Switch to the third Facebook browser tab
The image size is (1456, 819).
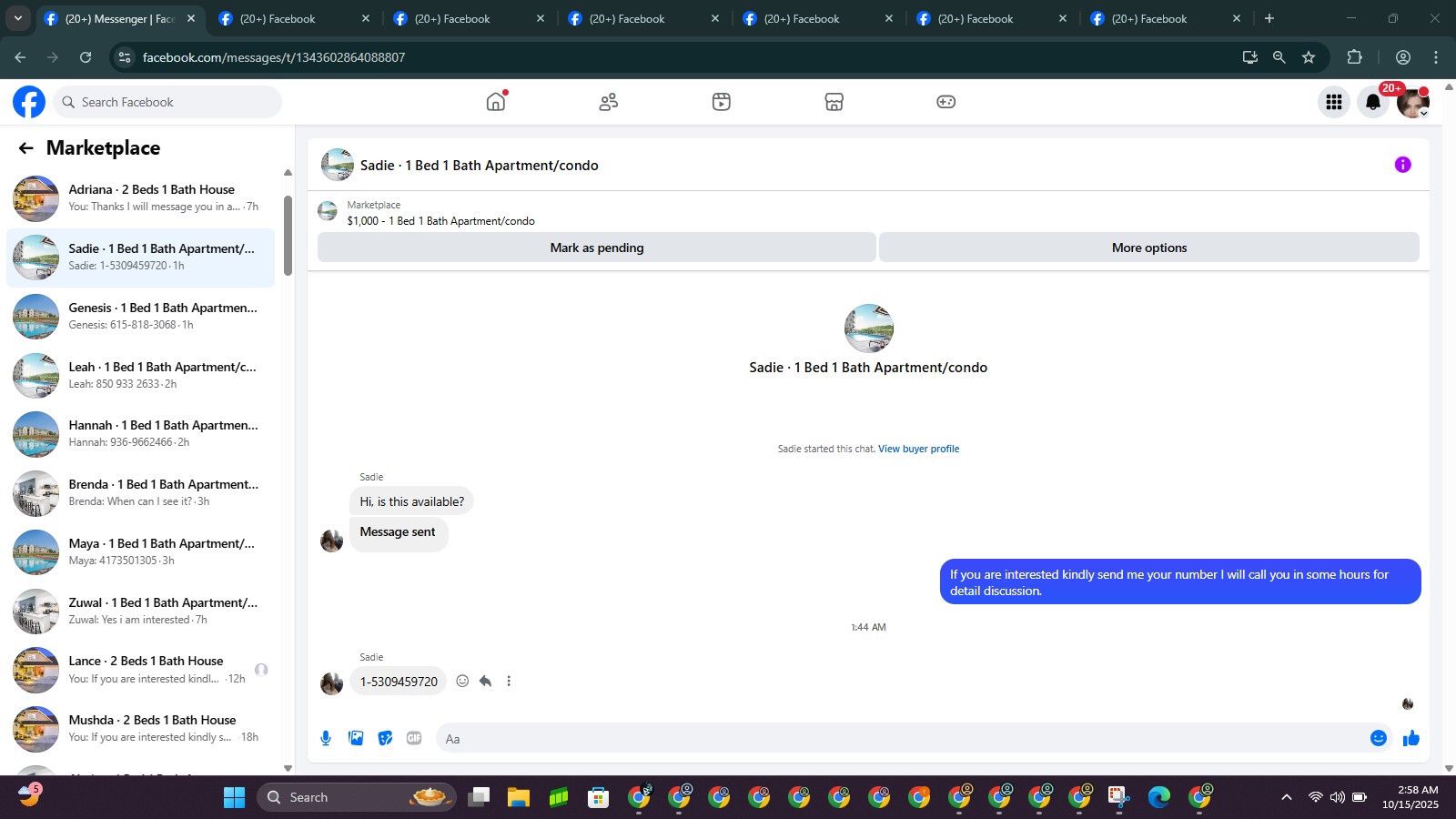469,18
